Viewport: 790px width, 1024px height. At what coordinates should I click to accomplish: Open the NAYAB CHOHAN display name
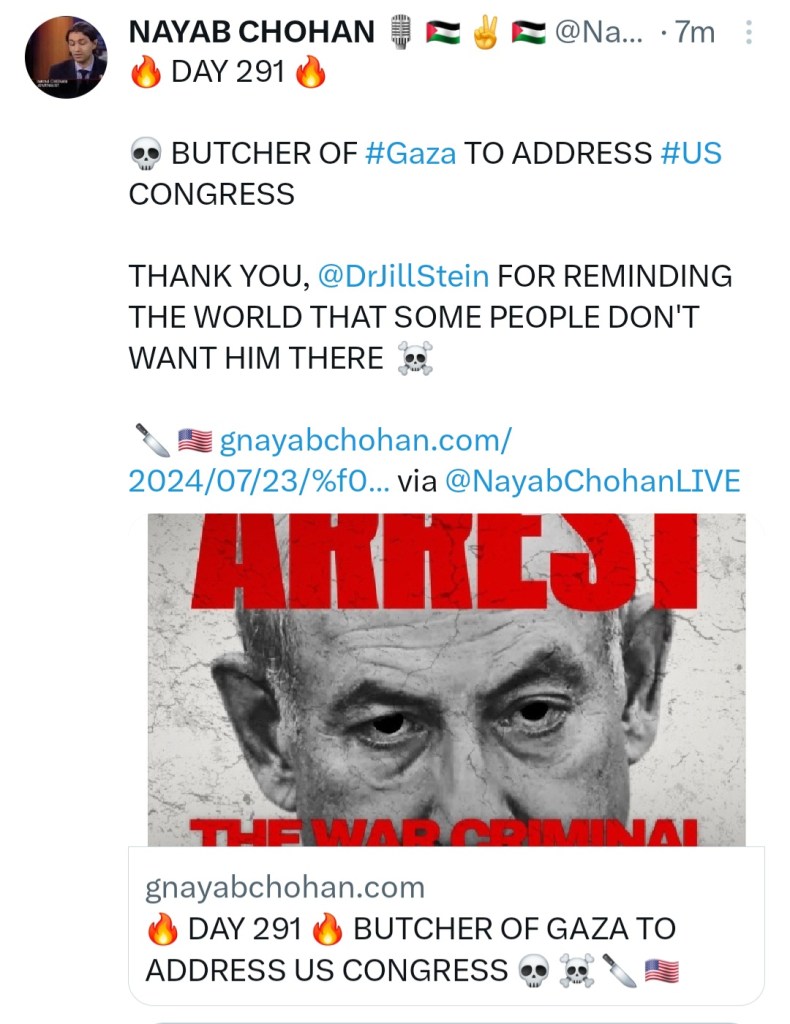(251, 32)
